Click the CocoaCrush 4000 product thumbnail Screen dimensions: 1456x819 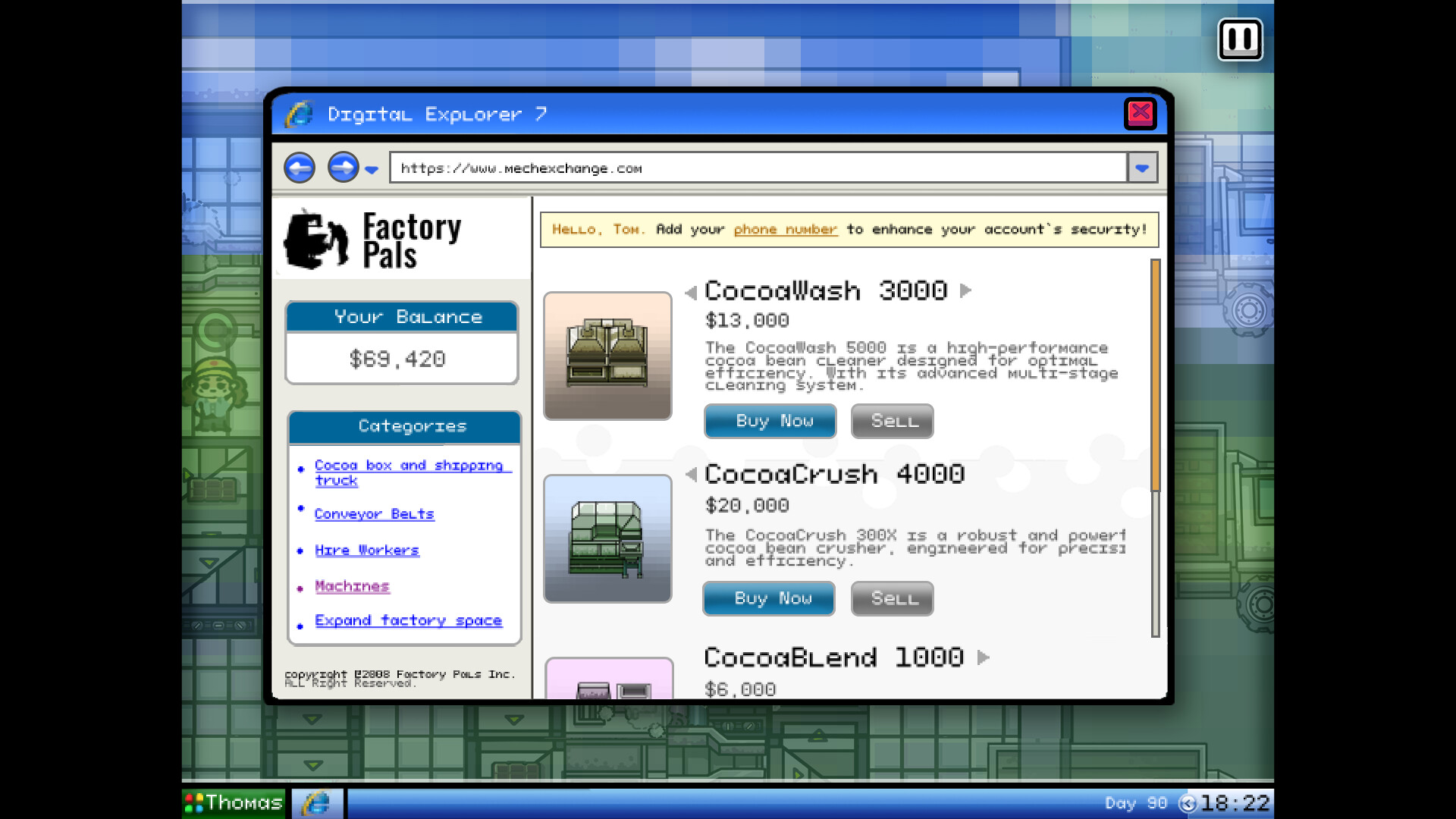(607, 539)
